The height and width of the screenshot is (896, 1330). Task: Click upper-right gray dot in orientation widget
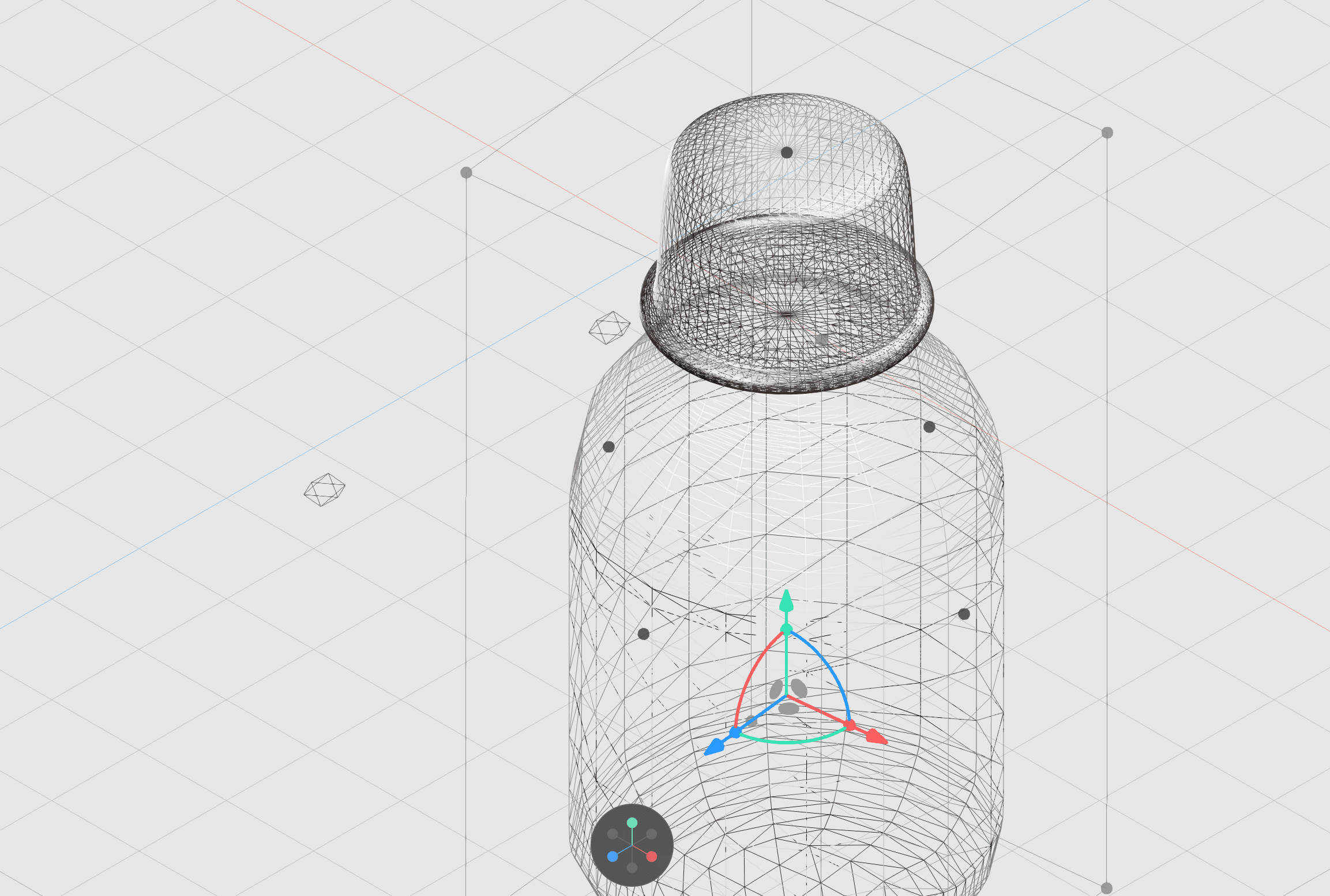pyautogui.click(x=652, y=834)
